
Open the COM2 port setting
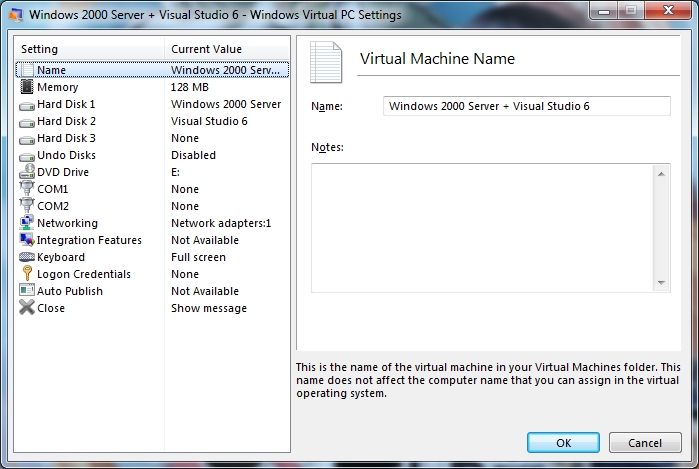53,206
